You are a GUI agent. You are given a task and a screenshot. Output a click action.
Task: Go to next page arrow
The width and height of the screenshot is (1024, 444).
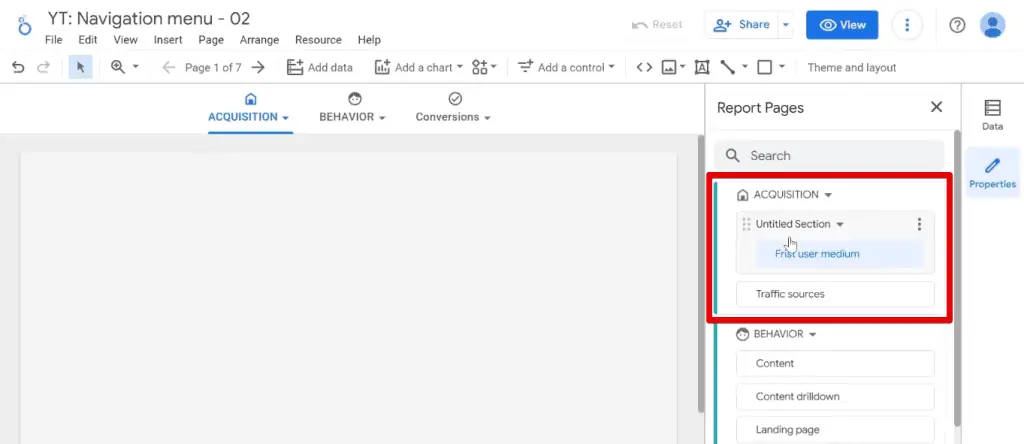[259, 67]
